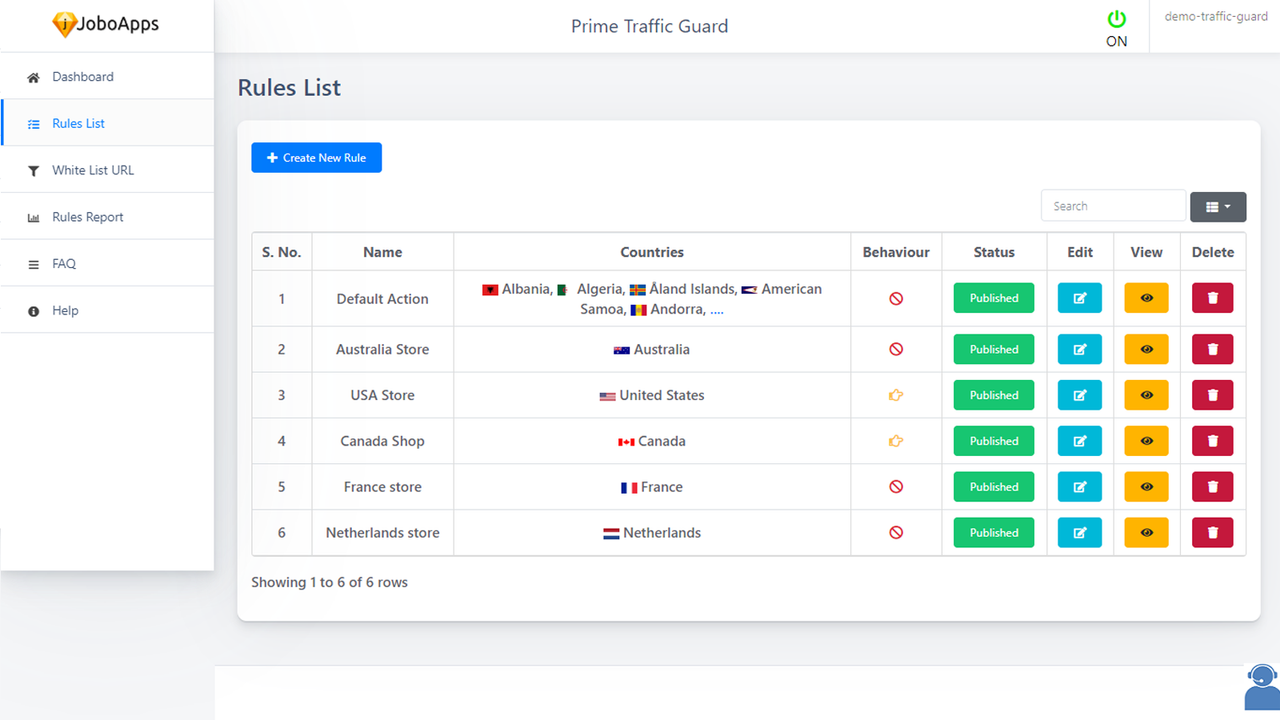Viewport: 1280px width, 720px height.
Task: Edit the Default Action rule
Action: [x=1079, y=298]
